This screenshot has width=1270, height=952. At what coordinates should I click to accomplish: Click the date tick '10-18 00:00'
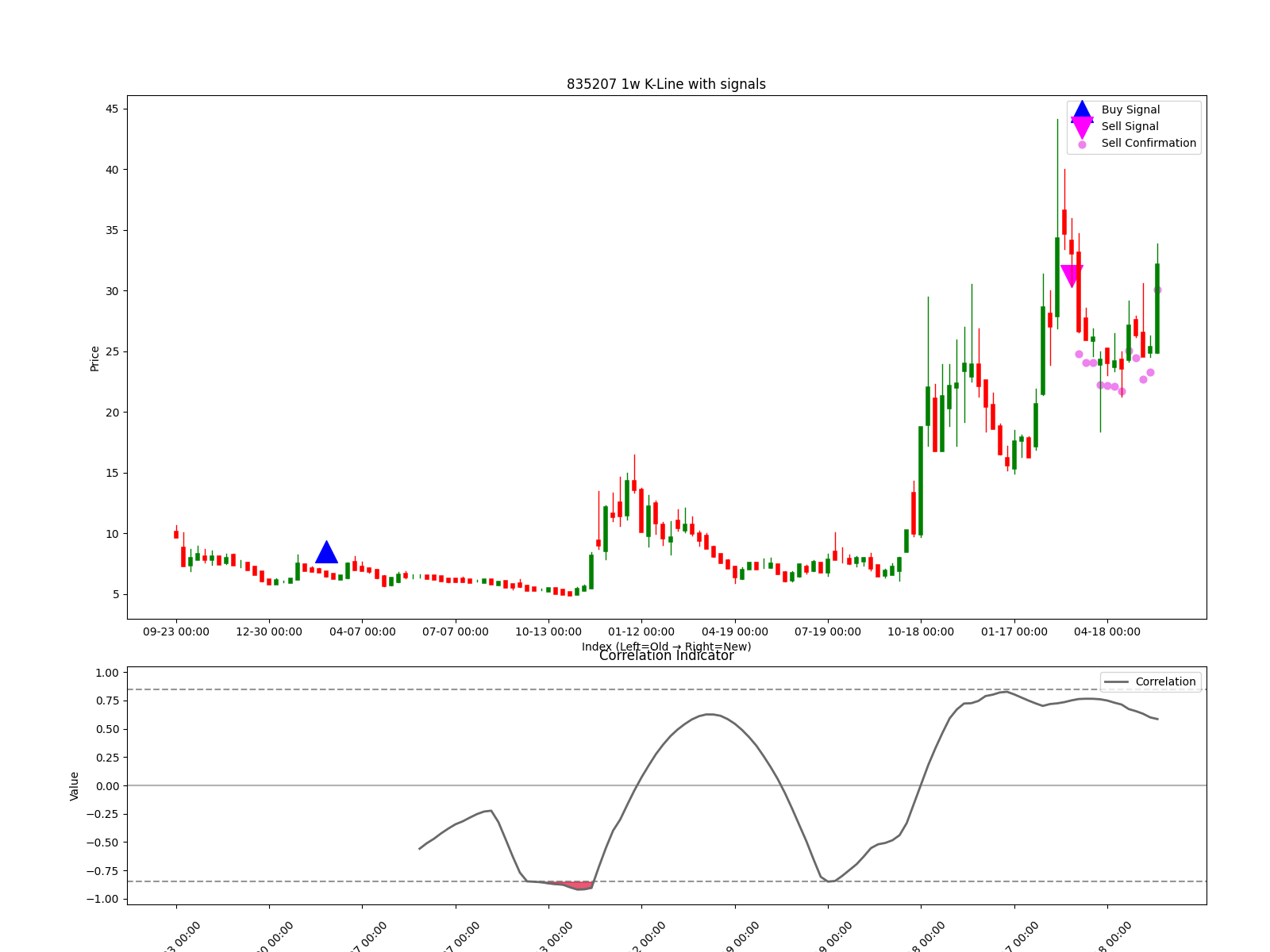coord(921,631)
